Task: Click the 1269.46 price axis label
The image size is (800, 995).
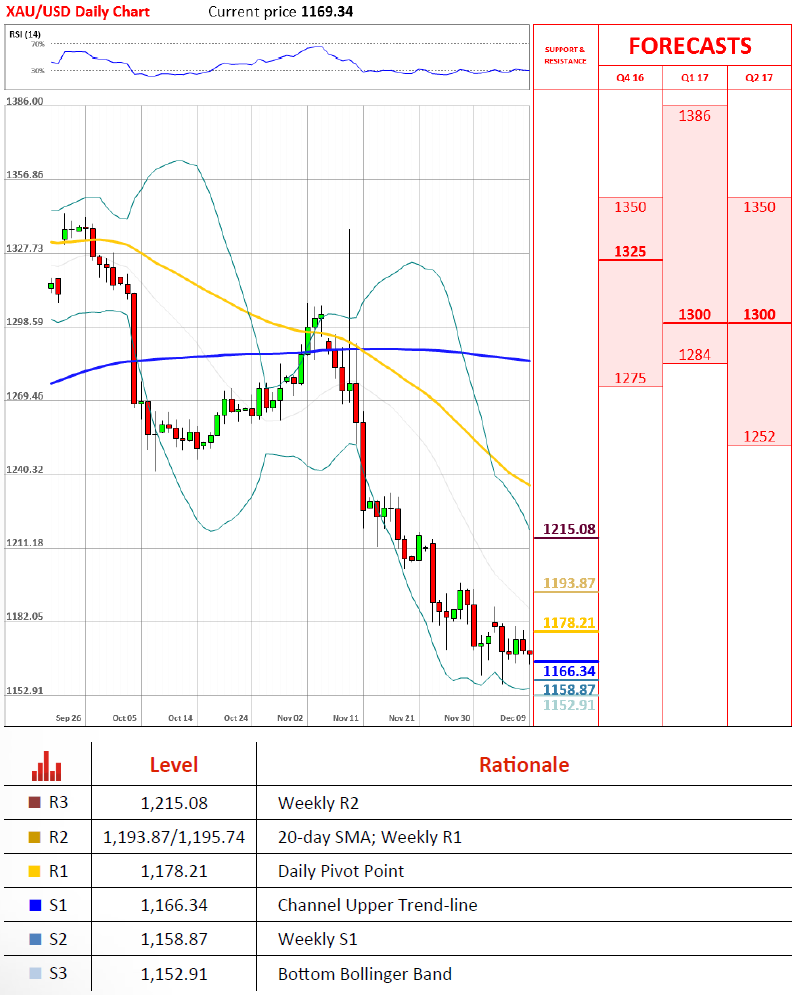Action: click(x=25, y=396)
